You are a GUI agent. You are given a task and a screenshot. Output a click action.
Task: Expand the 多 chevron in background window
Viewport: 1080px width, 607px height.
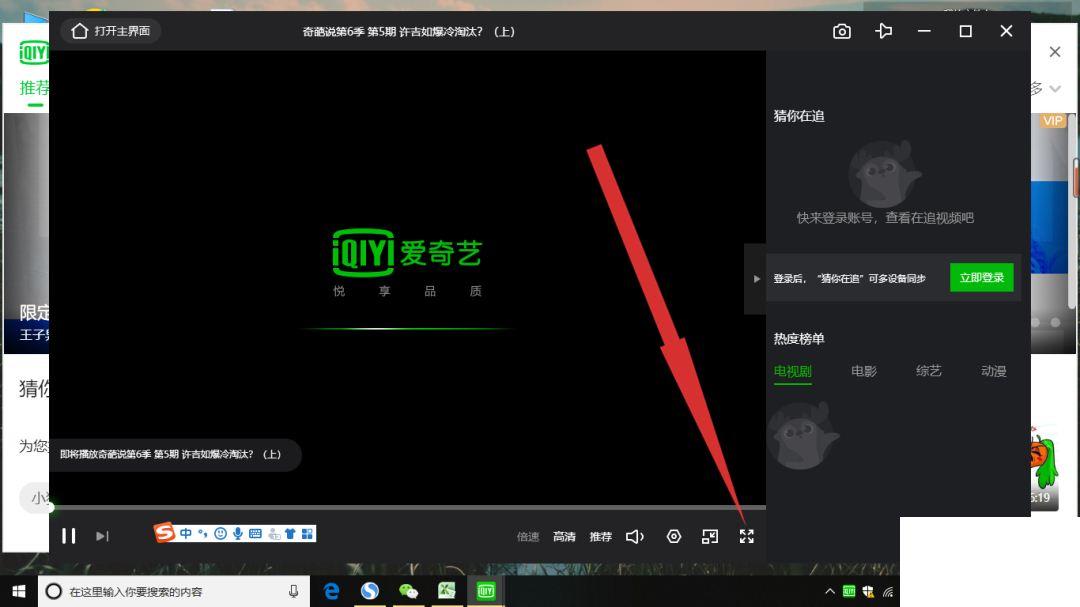point(1055,89)
